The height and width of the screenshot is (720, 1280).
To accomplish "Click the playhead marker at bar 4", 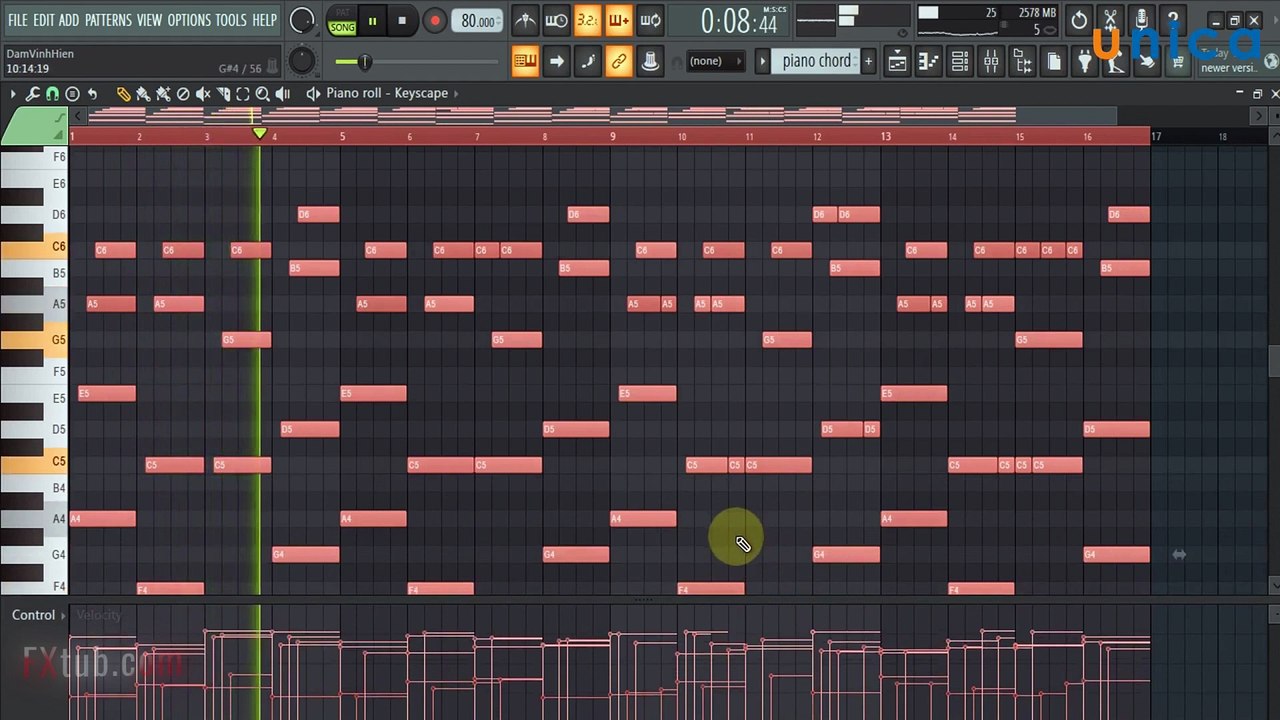I will 260,133.
